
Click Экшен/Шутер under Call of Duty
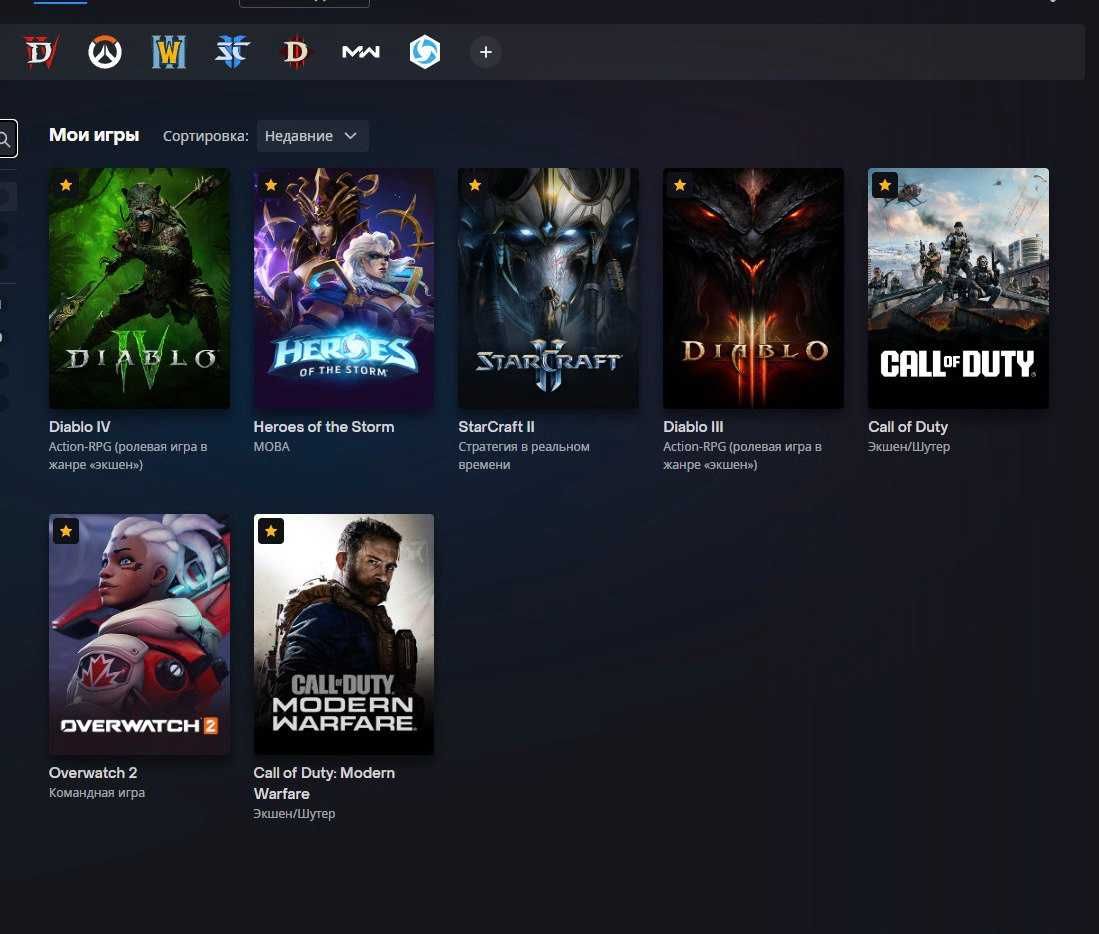coord(909,446)
